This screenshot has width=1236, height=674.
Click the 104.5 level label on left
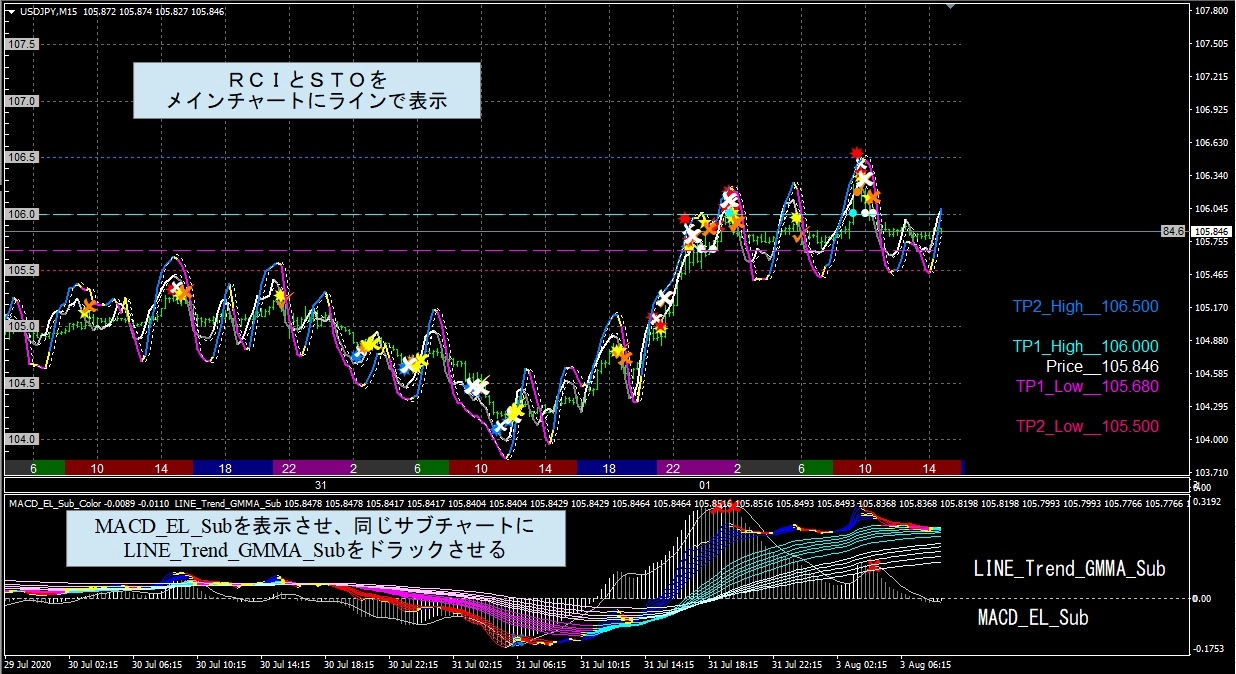coord(22,383)
